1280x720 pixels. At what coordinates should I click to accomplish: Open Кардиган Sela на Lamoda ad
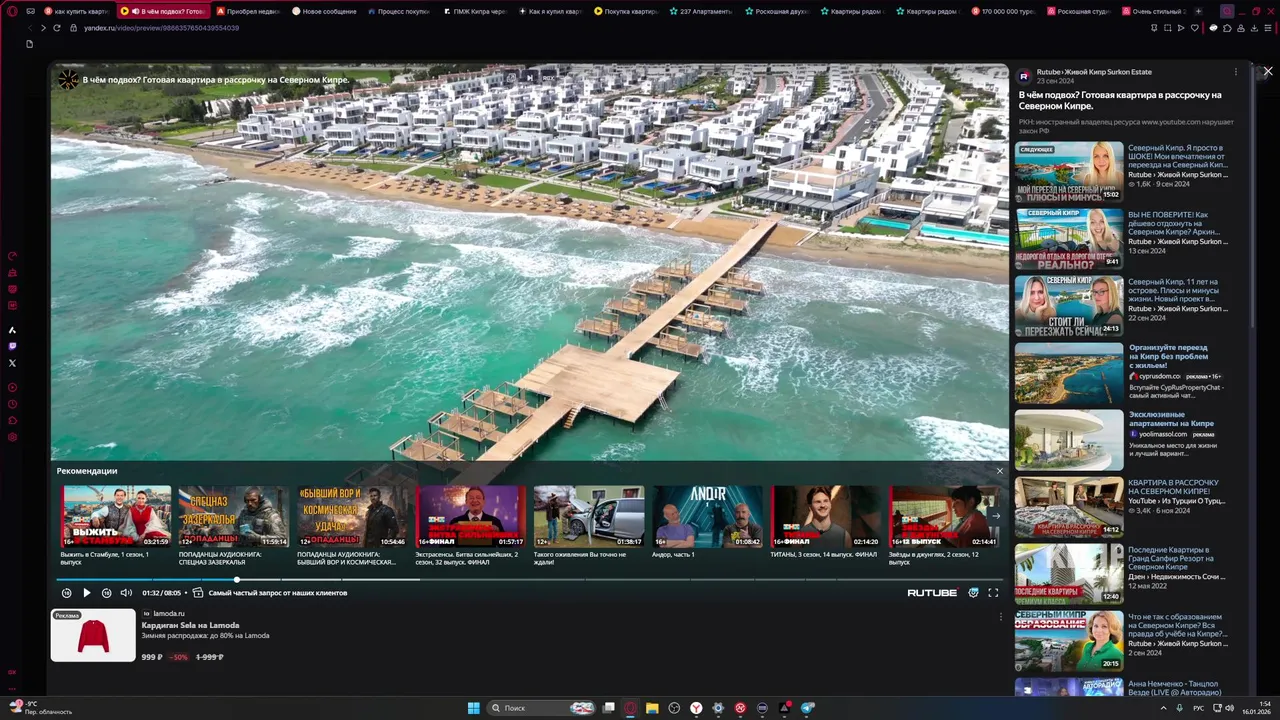click(190, 625)
